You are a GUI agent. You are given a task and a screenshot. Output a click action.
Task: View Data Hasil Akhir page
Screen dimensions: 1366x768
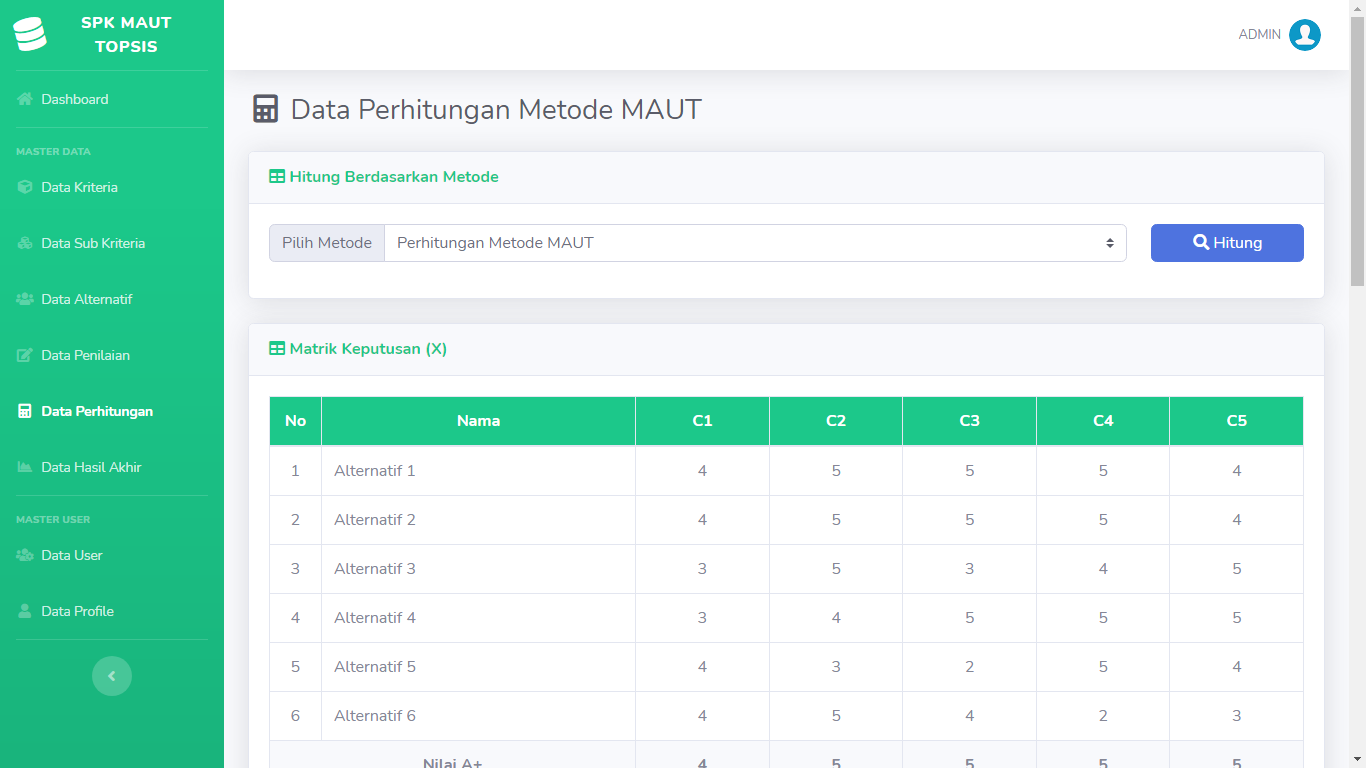(x=91, y=467)
